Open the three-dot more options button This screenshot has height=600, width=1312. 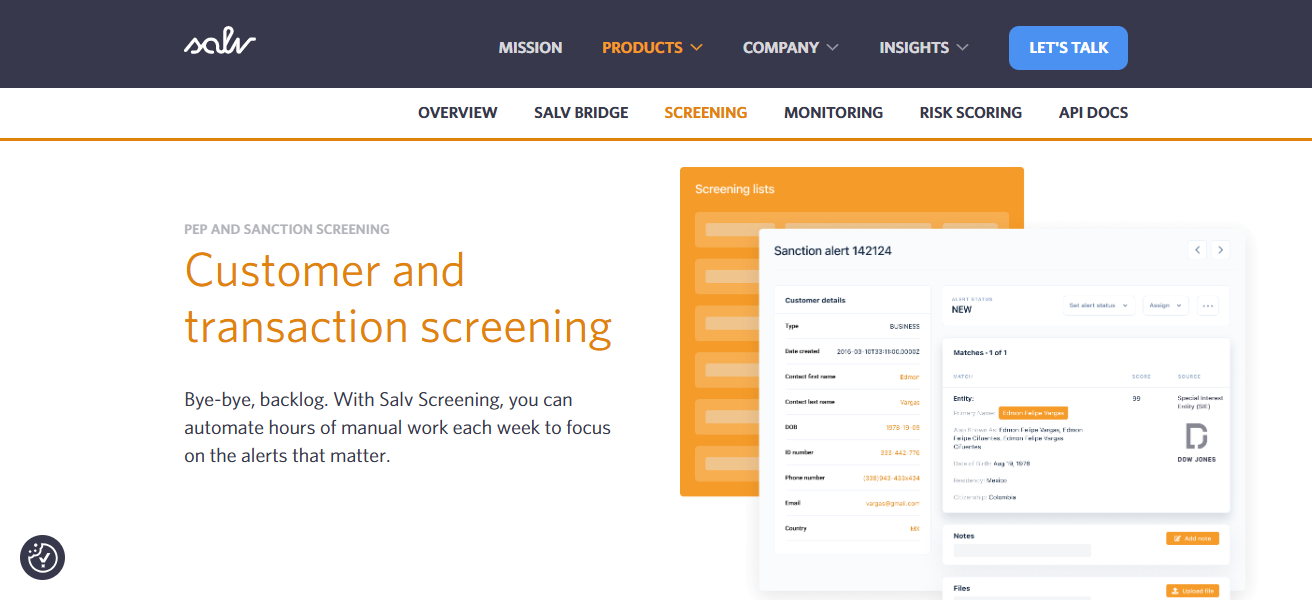pyautogui.click(x=1208, y=306)
